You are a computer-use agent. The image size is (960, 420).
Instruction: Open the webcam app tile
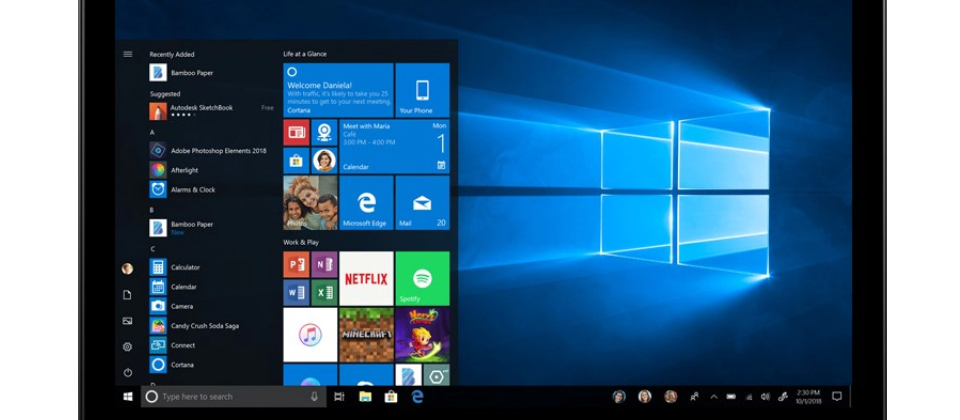click(324, 132)
